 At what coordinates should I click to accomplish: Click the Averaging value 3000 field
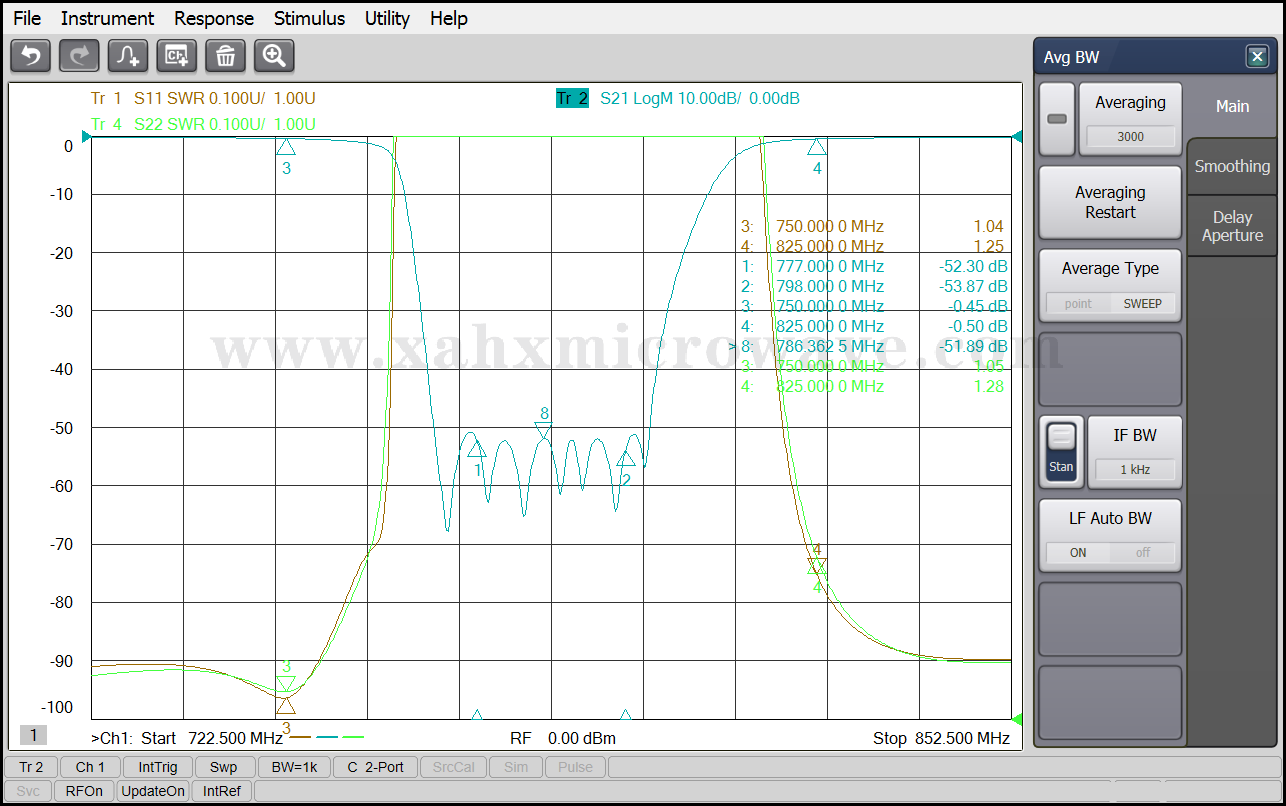pos(1130,137)
